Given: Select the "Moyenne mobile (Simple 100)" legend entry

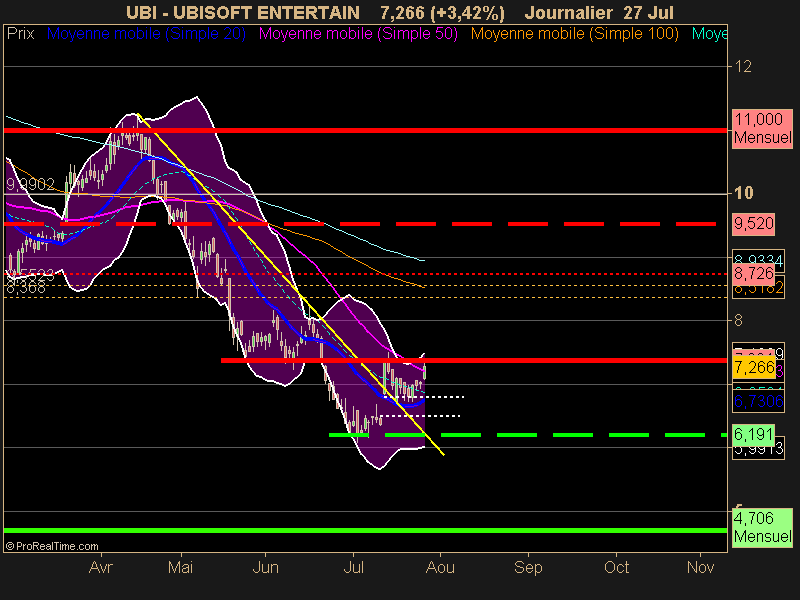Looking at the screenshot, I should 574,34.
